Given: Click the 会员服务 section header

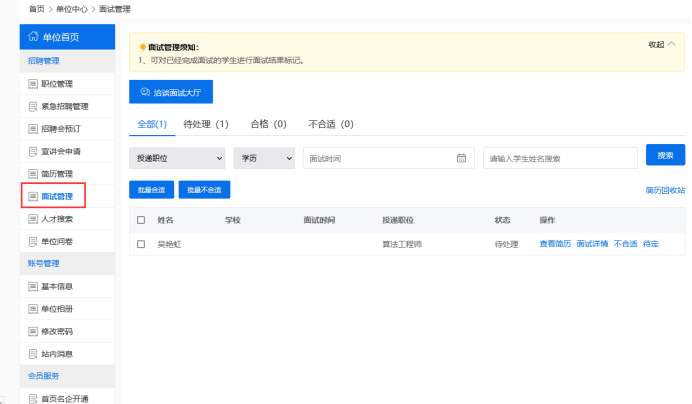Looking at the screenshot, I should tap(67, 376).
